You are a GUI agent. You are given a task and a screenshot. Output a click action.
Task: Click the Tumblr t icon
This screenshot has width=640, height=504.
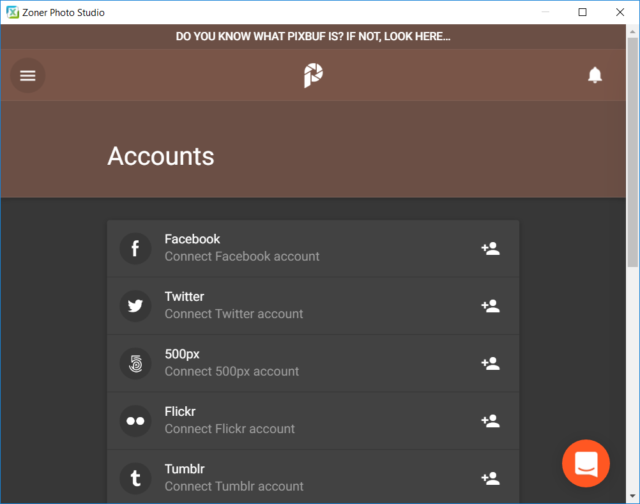click(136, 478)
